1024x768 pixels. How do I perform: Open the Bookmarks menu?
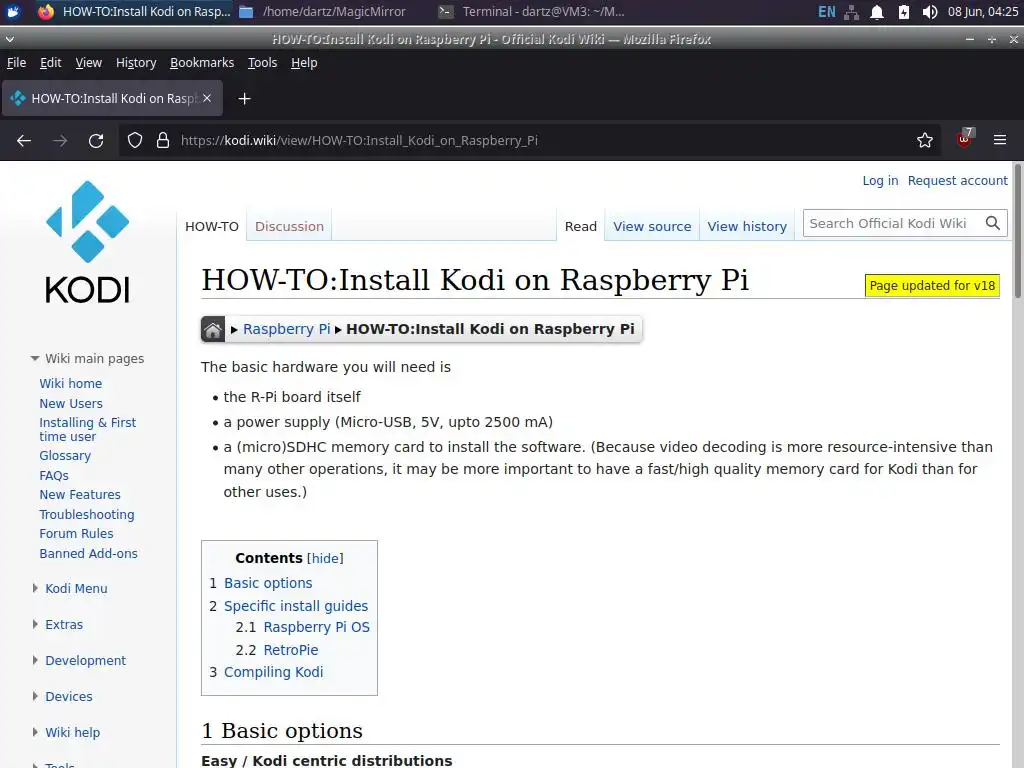[x=202, y=63]
